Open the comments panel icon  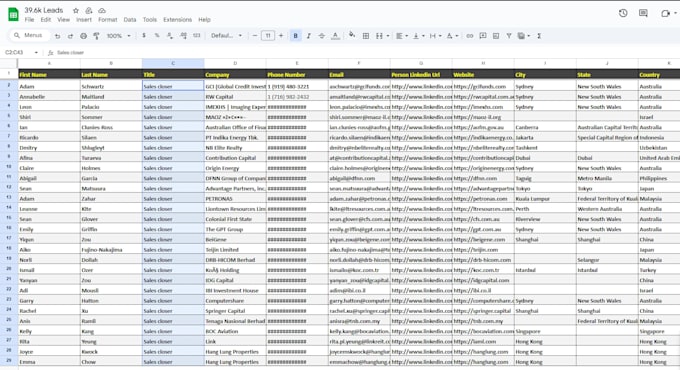pos(644,13)
